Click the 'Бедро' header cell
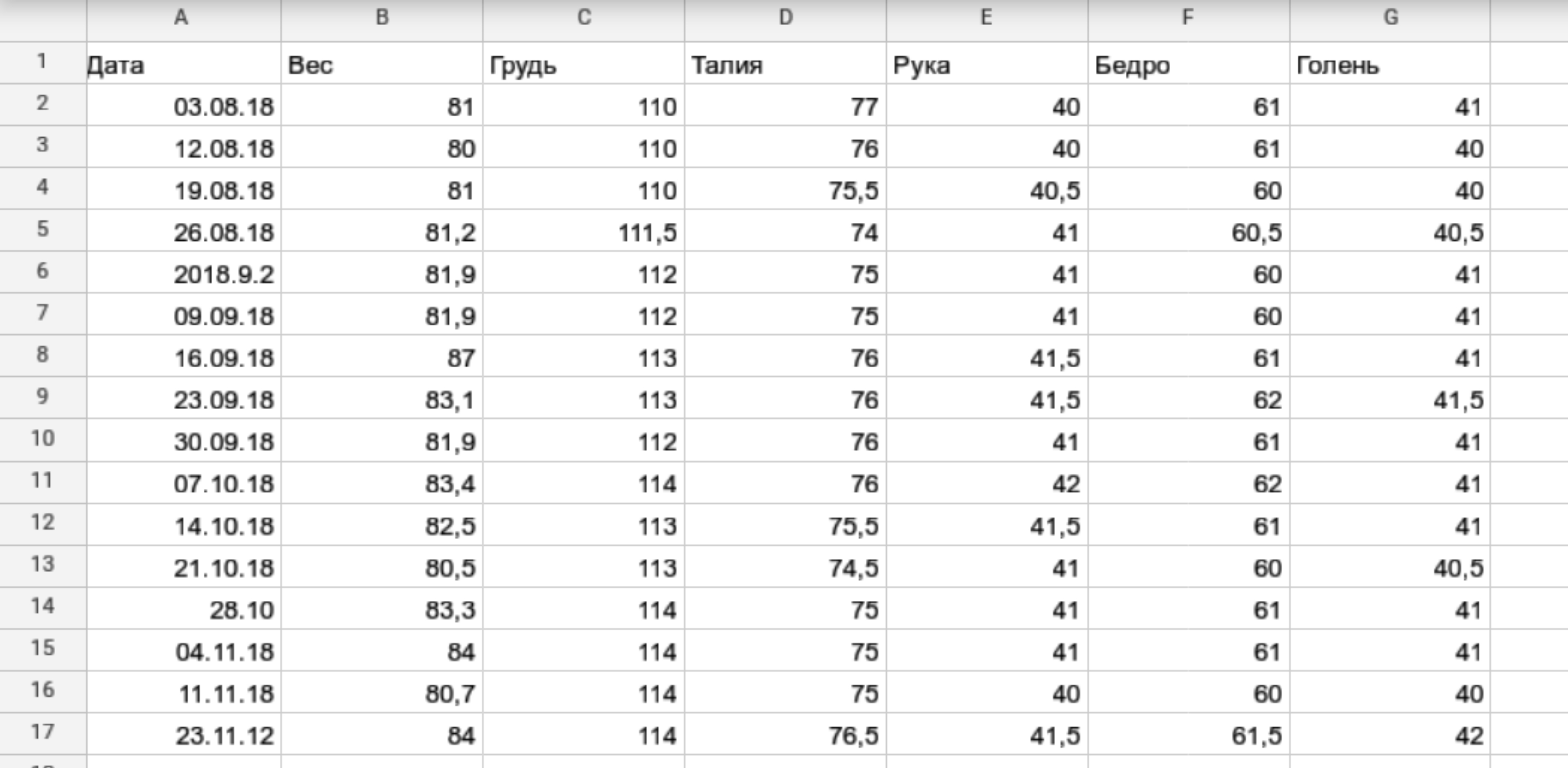The image size is (1568, 768). pos(1188,64)
